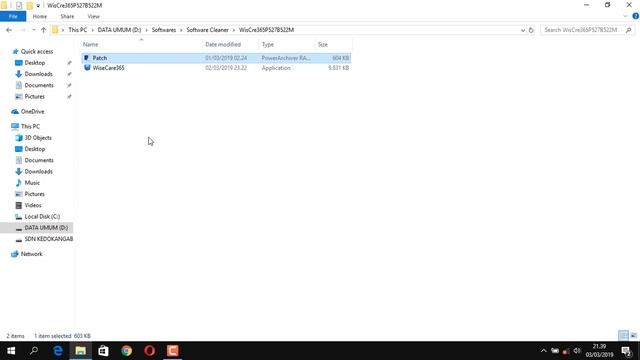Click Properties icon in title toolbar
640x360 pixels.
(19, 5)
